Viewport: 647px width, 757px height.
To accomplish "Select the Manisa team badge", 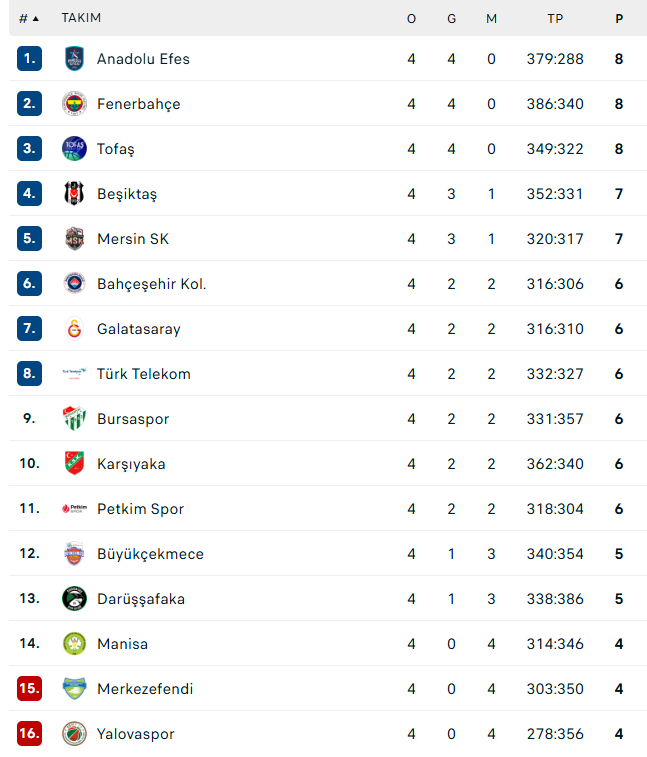I will tap(74, 644).
